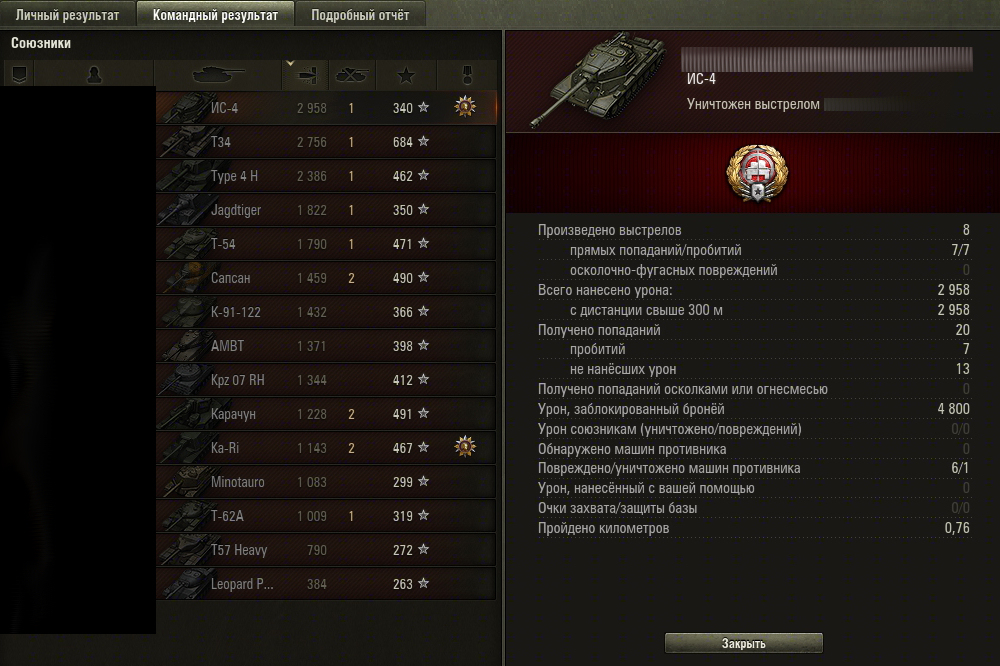Viewport: 1000px width, 666px height.
Task: Select the T34 row in allies list
Action: pos(326,142)
